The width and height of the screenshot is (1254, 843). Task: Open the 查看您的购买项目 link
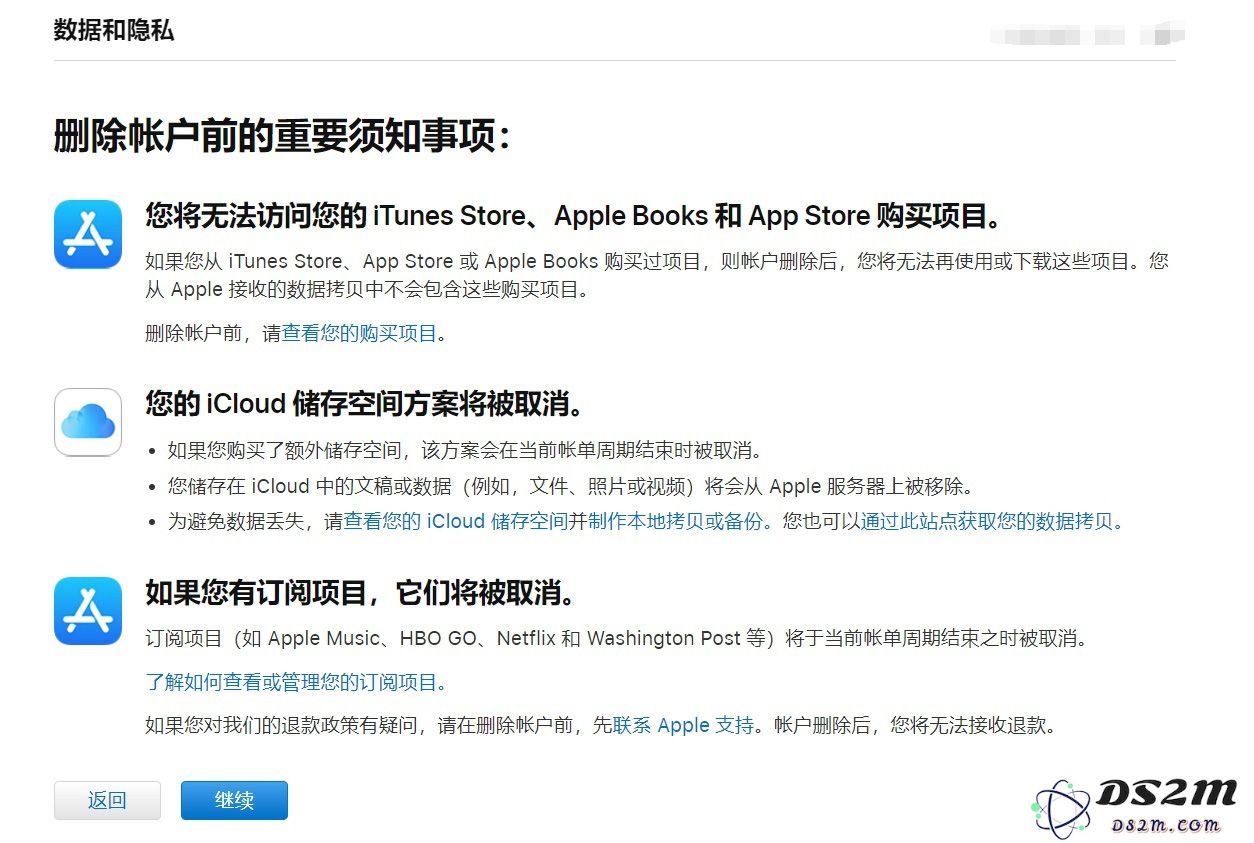360,334
